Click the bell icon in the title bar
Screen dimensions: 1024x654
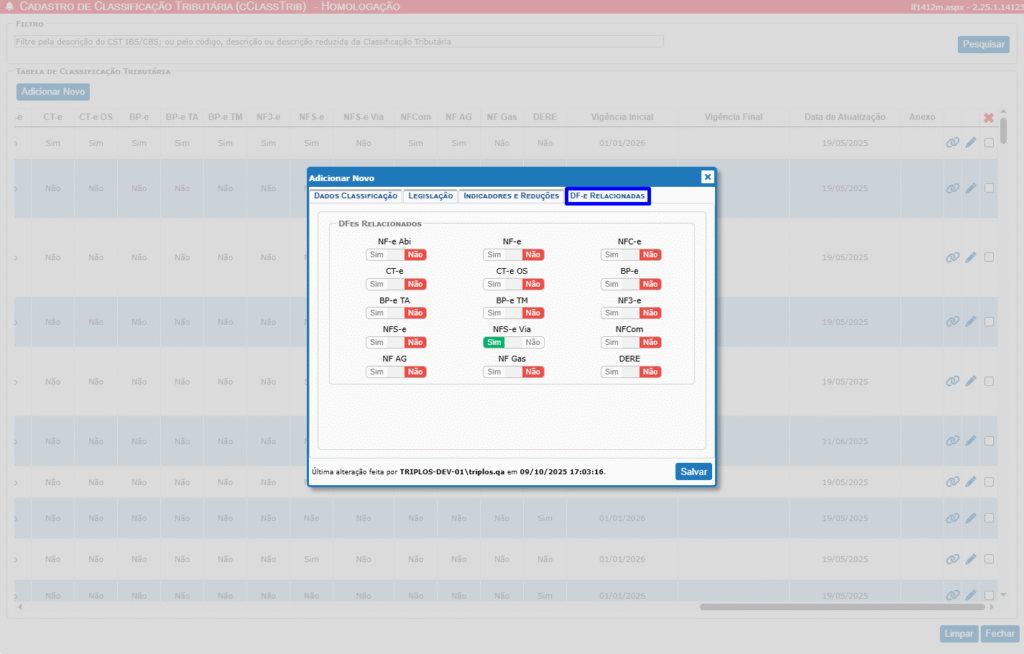click(x=10, y=7)
